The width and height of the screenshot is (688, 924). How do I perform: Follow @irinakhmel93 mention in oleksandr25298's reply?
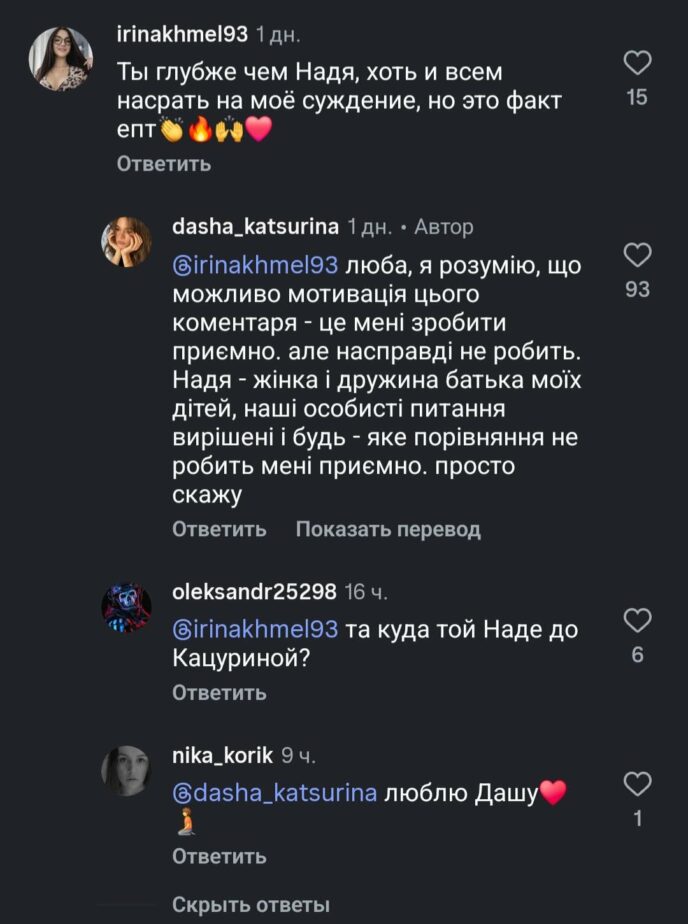click(256, 629)
